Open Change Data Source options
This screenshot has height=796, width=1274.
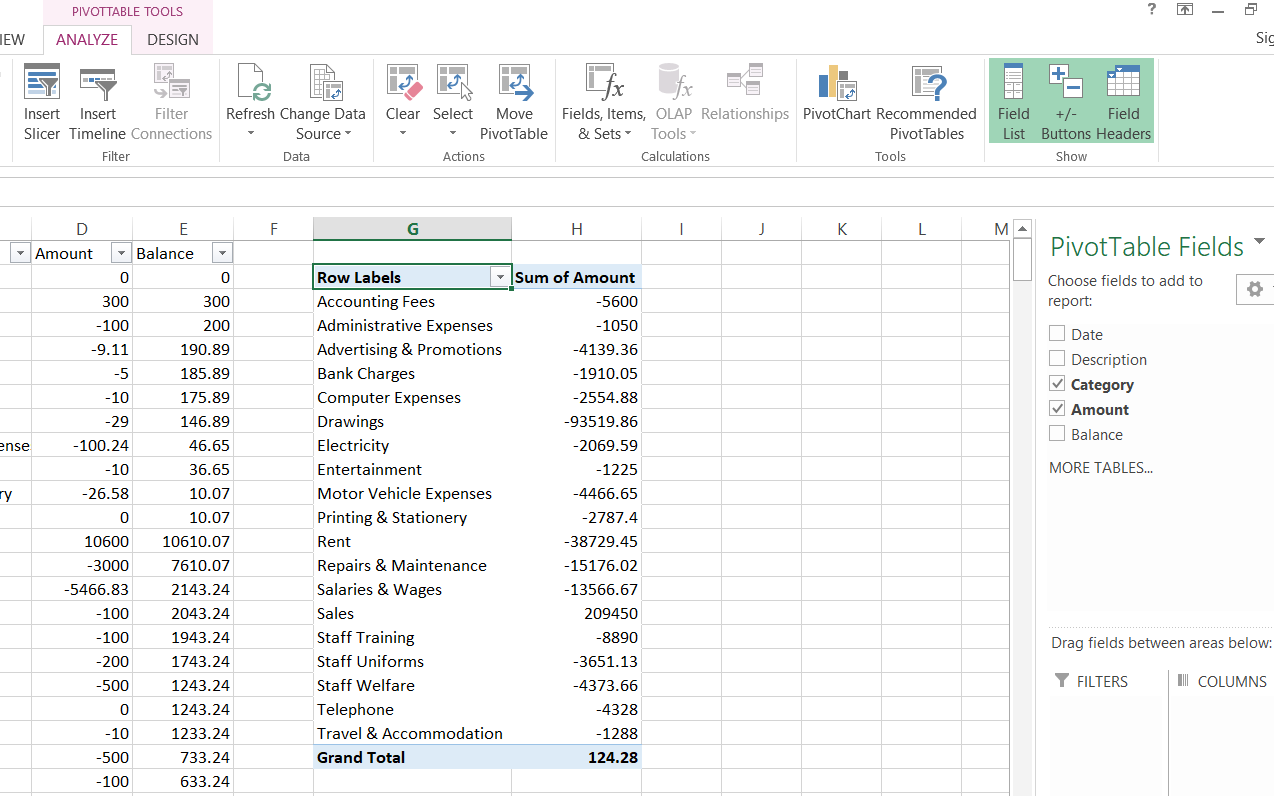click(324, 100)
